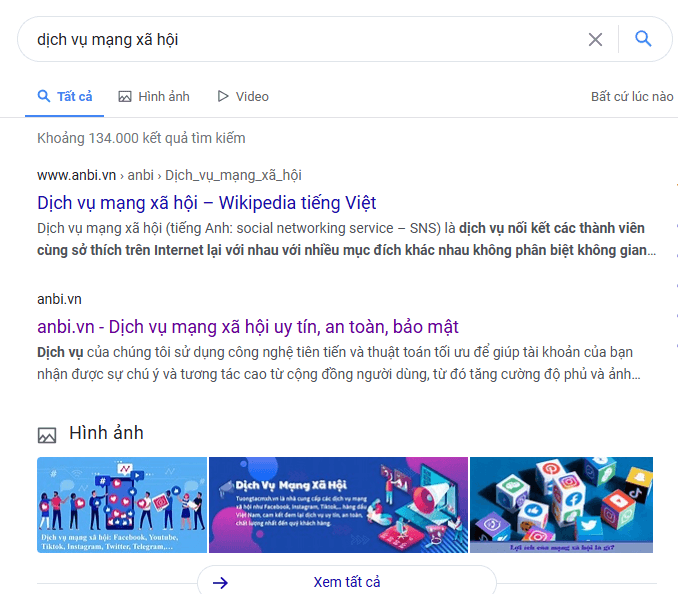Click the blue magnifying glass search button

click(643, 39)
